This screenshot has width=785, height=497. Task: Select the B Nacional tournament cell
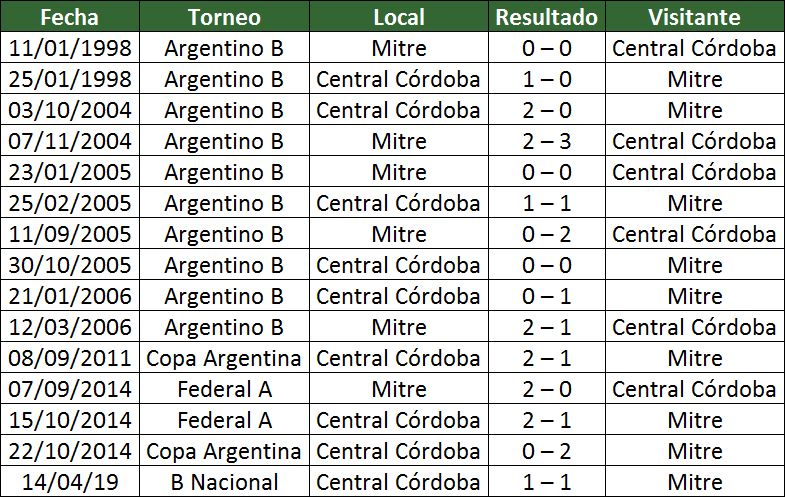pyautogui.click(x=223, y=482)
